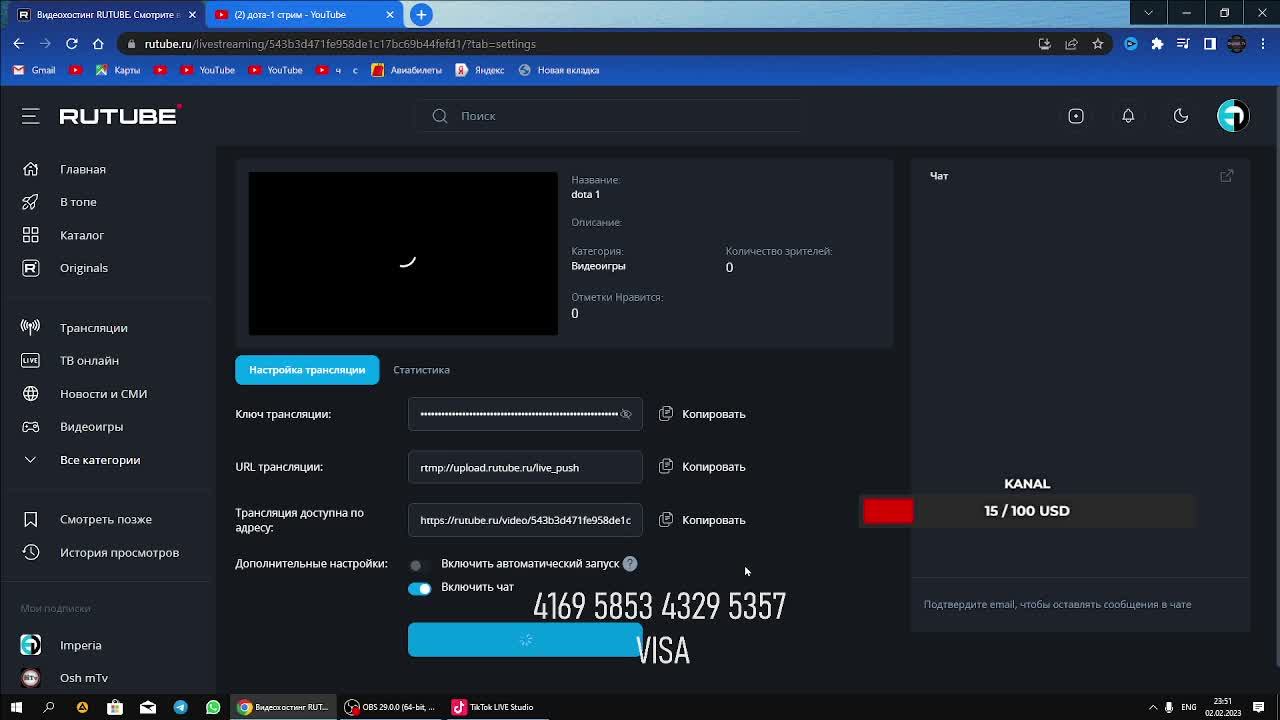Open the Gmail bookmark
Viewport: 1280px width, 720px height.
tap(34, 70)
